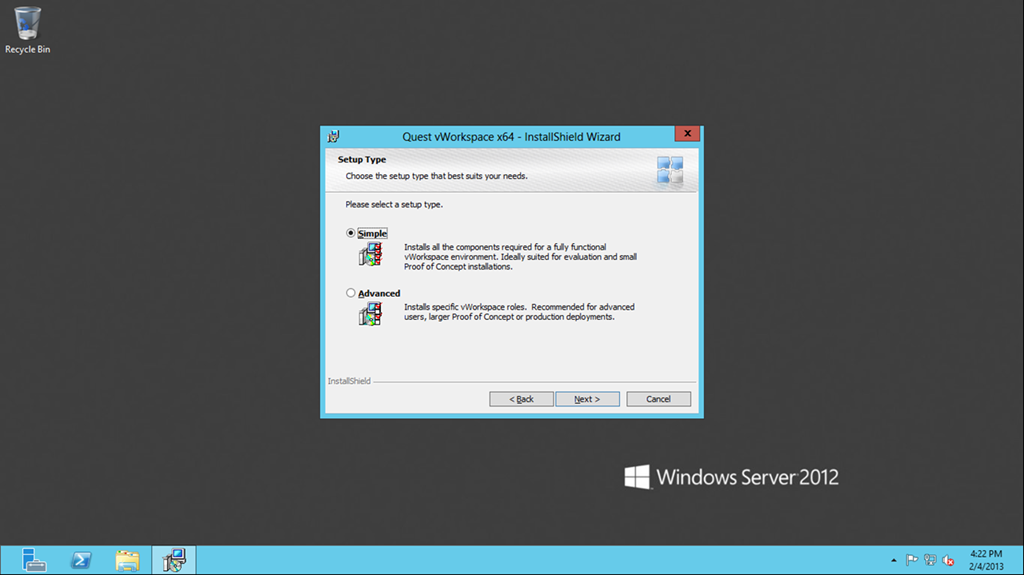The image size is (1024, 575).
Task: Select the Advanced setup type radio button
Action: coord(351,293)
